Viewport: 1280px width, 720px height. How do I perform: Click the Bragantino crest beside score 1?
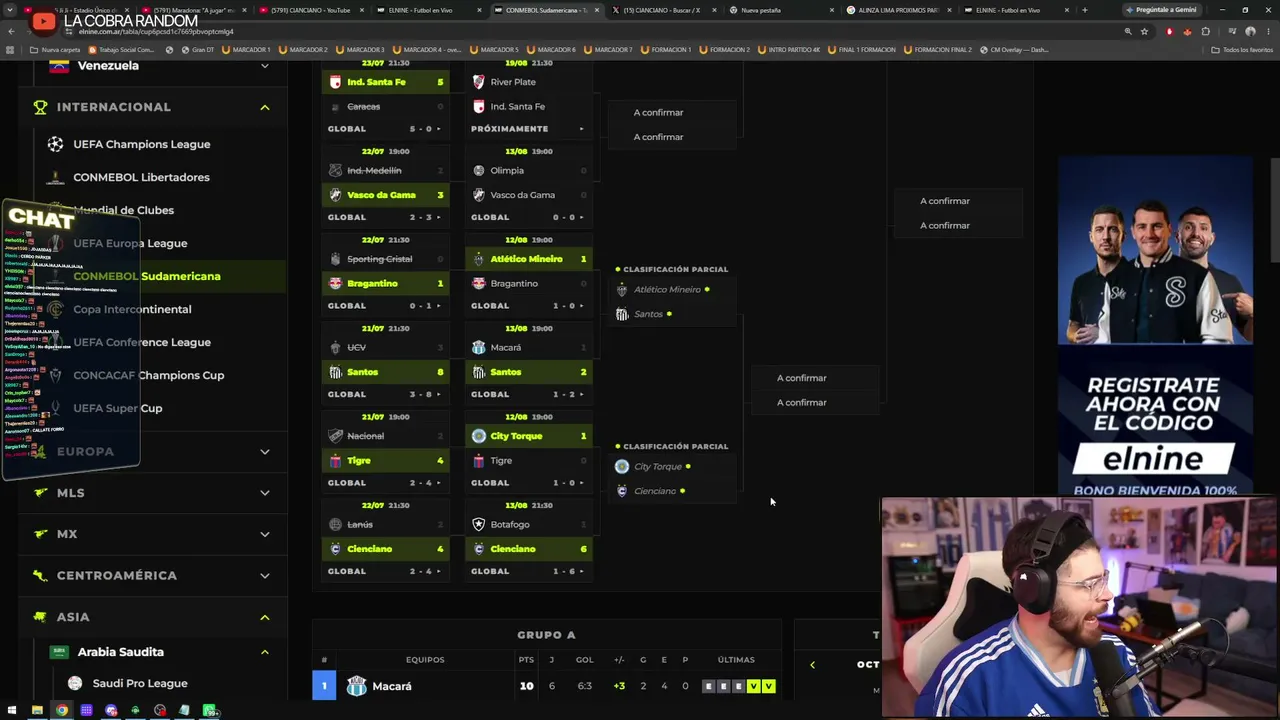335,283
